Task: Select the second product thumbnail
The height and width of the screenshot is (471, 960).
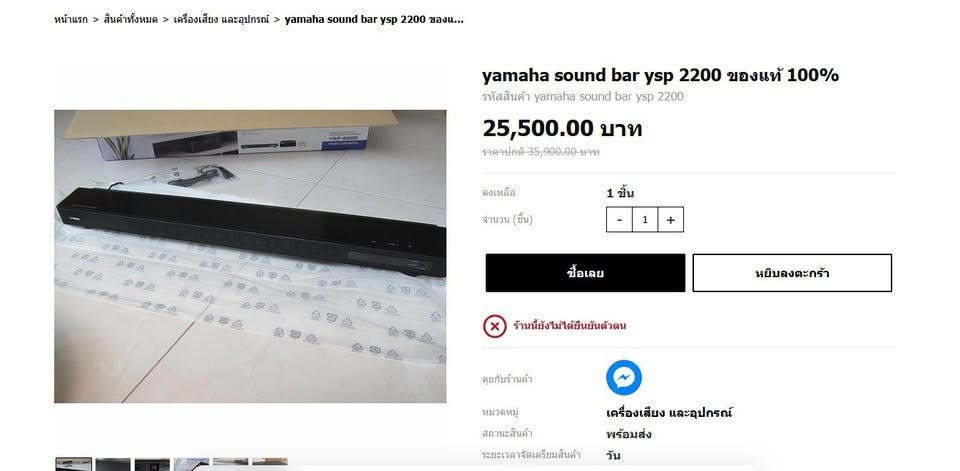Action: [x=113, y=464]
